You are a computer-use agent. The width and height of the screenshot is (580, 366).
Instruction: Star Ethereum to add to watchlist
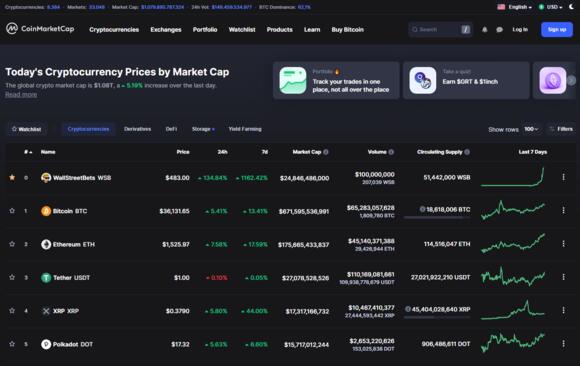click(x=12, y=244)
